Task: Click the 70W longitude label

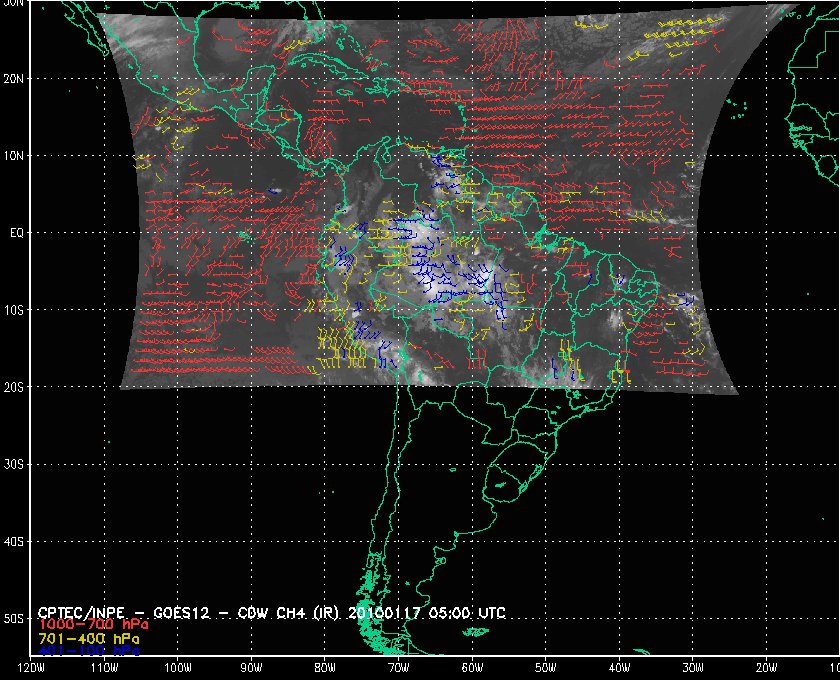Action: tap(399, 668)
